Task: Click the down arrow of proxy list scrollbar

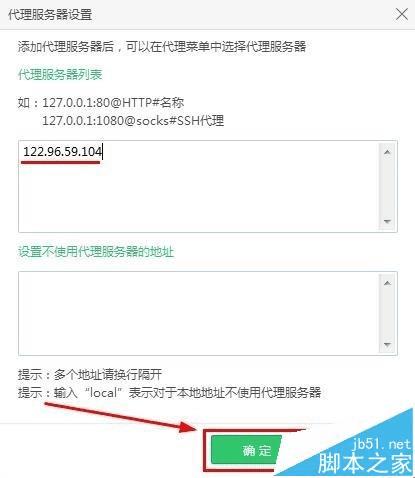Action: pyautogui.click(x=387, y=221)
